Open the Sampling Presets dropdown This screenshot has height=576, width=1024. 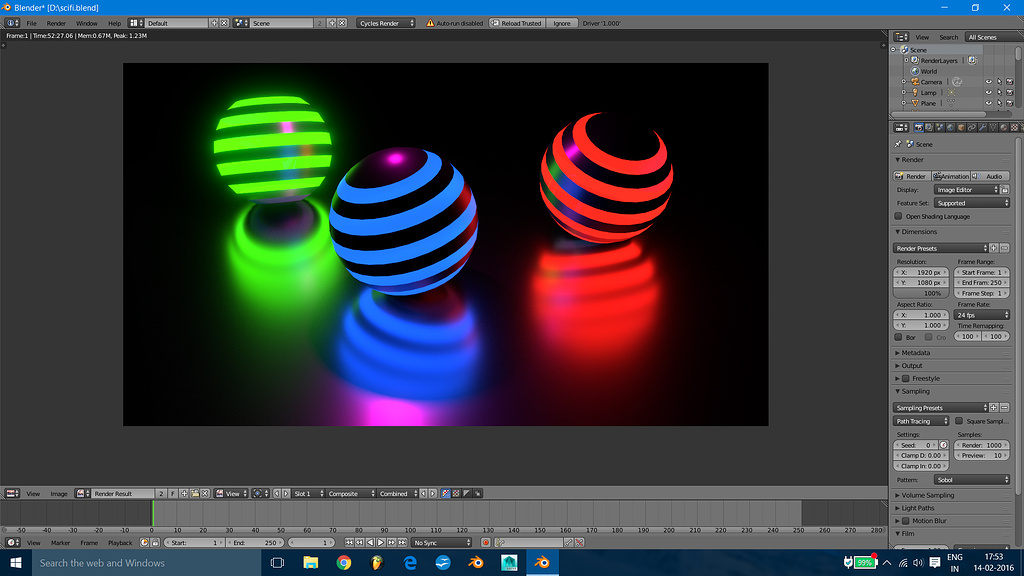[x=940, y=408]
